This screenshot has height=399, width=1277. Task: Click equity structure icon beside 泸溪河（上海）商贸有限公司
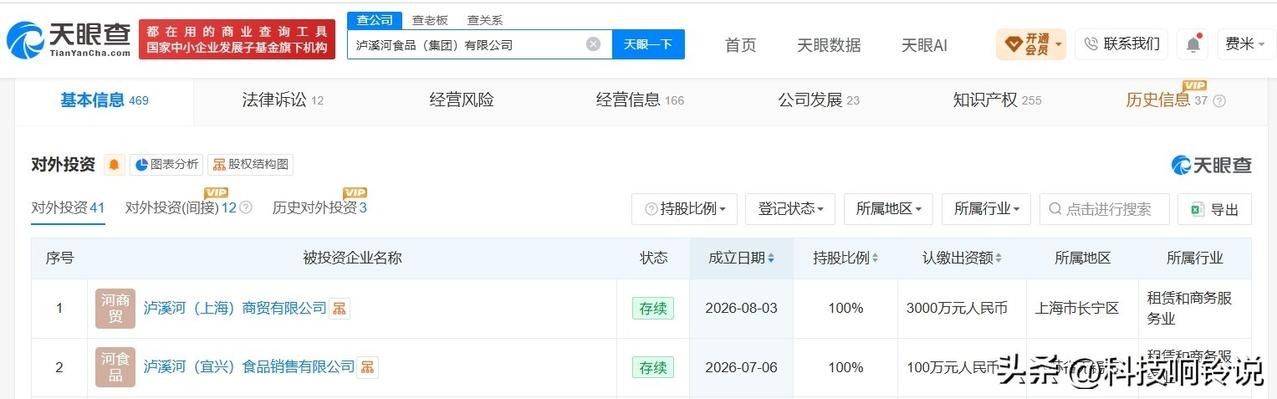pos(340,308)
